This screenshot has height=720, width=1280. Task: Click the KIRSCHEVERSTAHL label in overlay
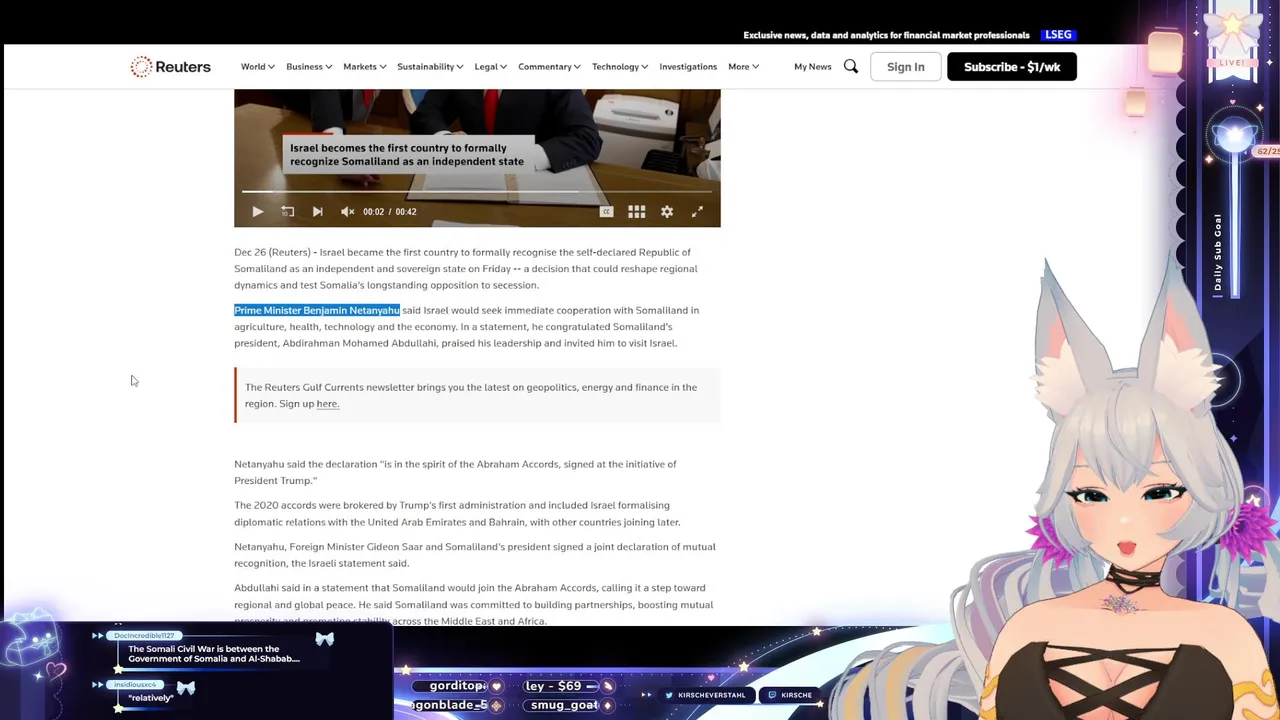[712, 695]
